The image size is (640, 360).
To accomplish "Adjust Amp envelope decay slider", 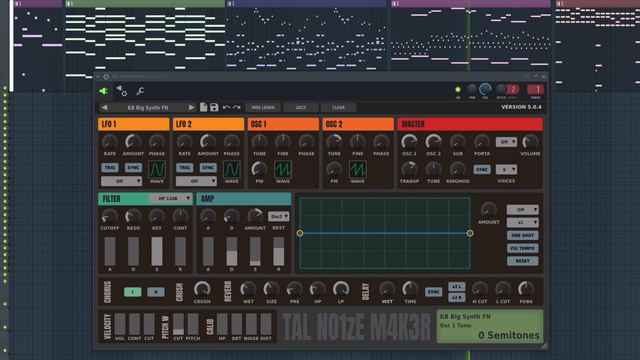I will [x=231, y=251].
